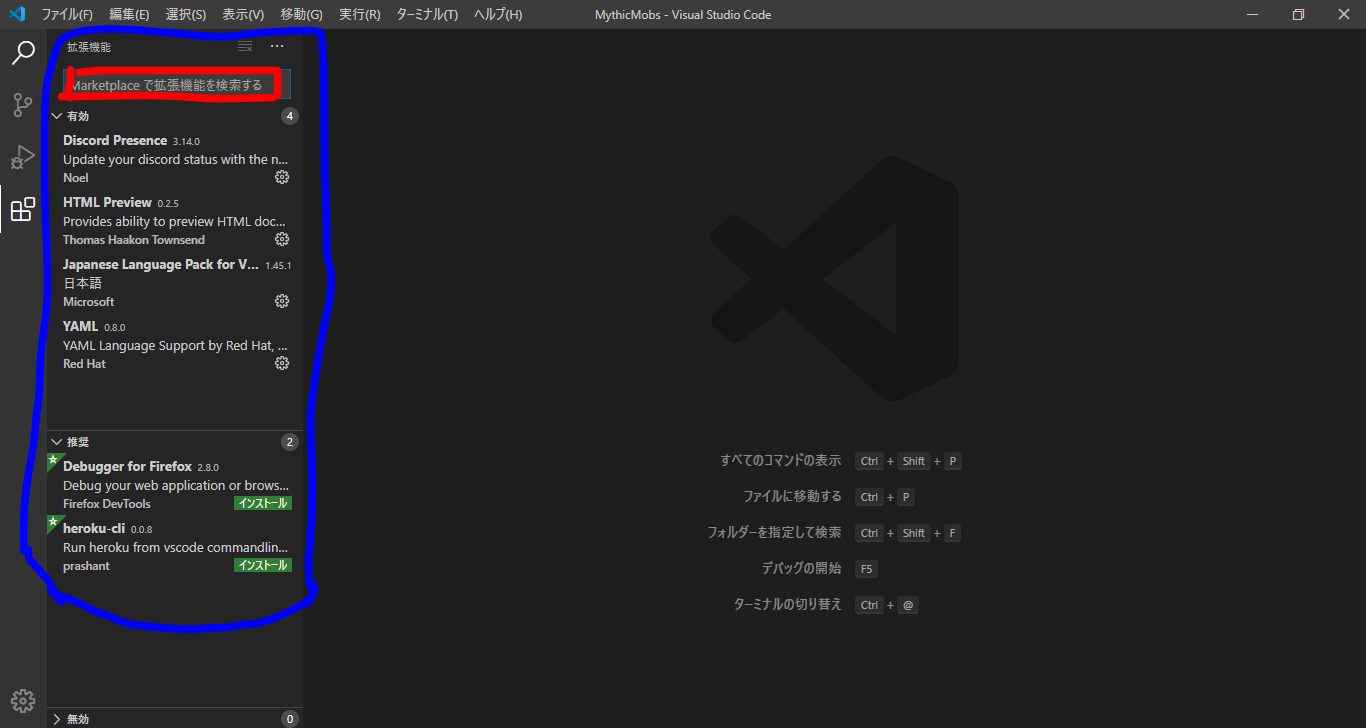1366x728 pixels.
Task: Click the デバッグの開始 label
Action: [x=801, y=568]
